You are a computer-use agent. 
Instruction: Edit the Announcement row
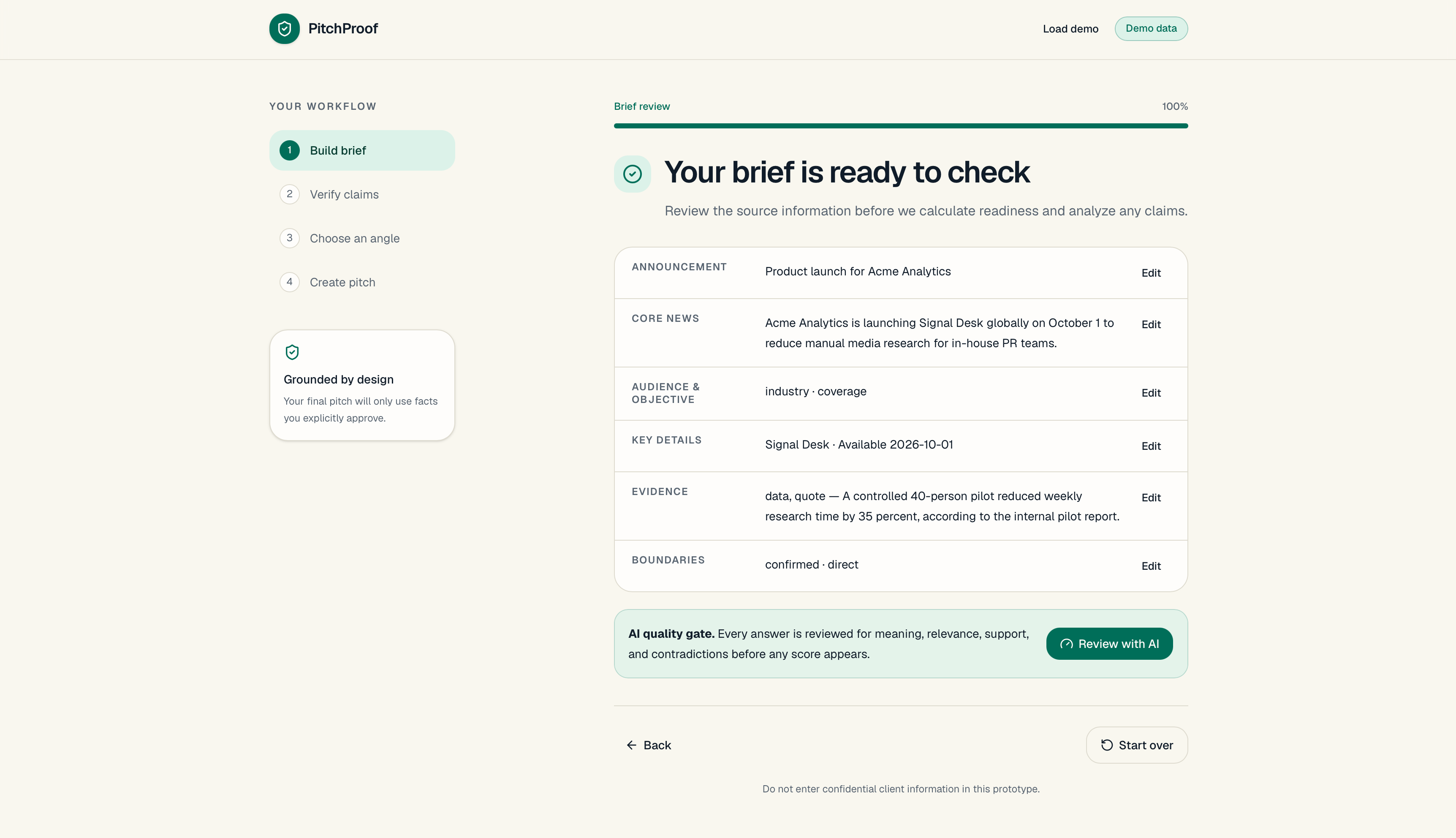(x=1151, y=273)
